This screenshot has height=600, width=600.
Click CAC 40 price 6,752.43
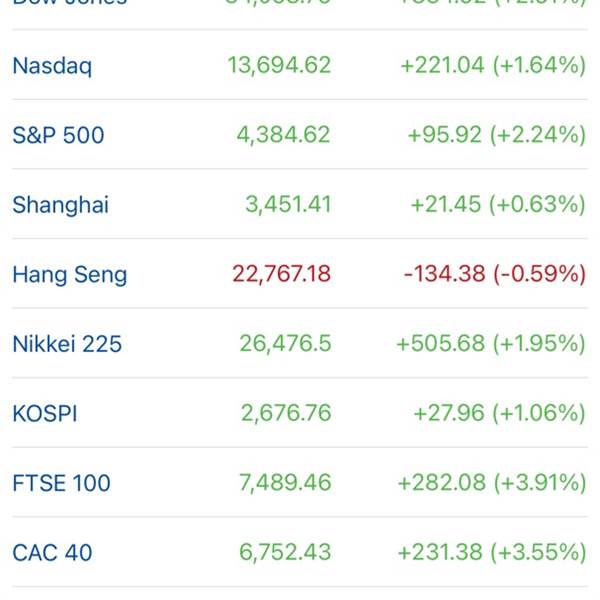click(x=284, y=552)
